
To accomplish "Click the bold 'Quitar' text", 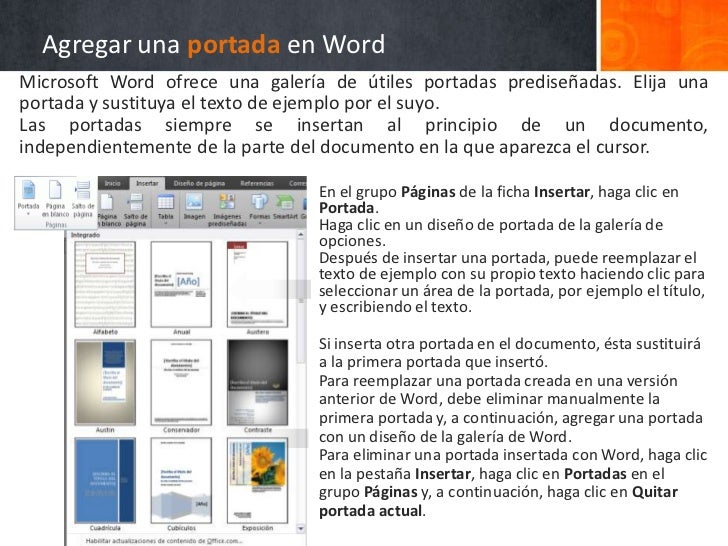I will tap(655, 492).
